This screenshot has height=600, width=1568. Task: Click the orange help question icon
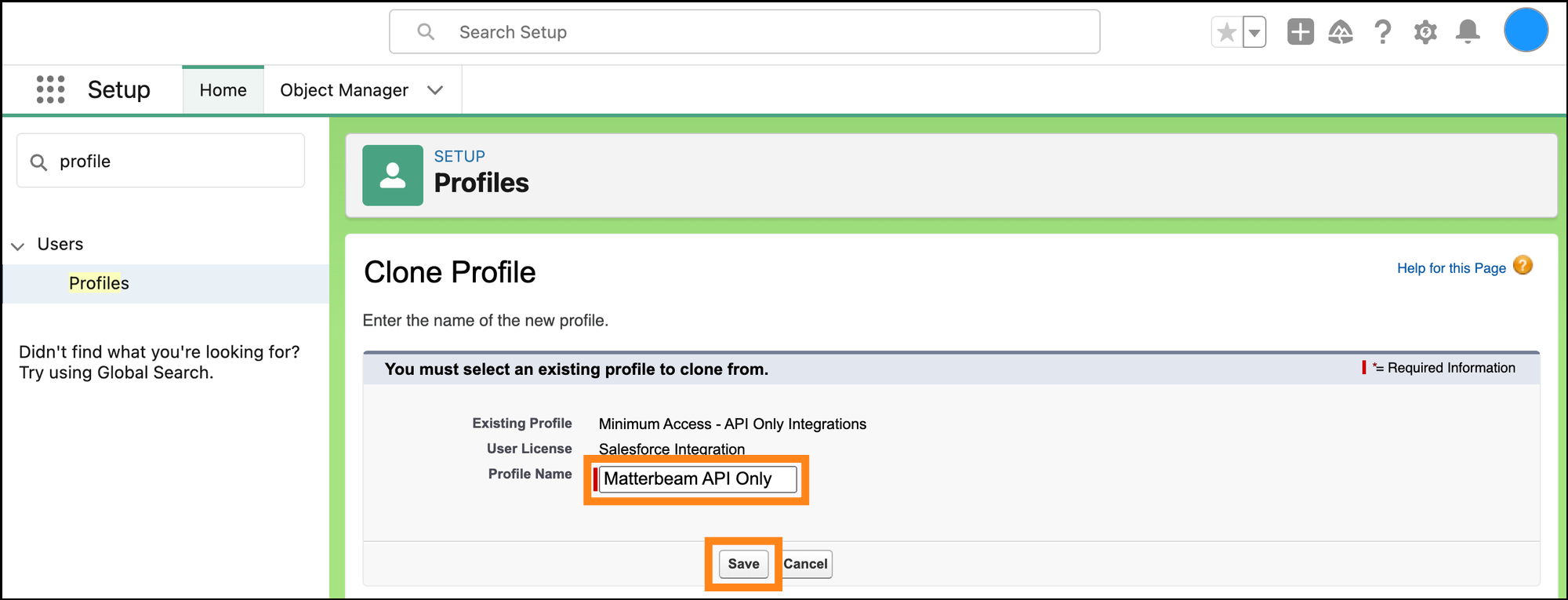[x=1523, y=266]
